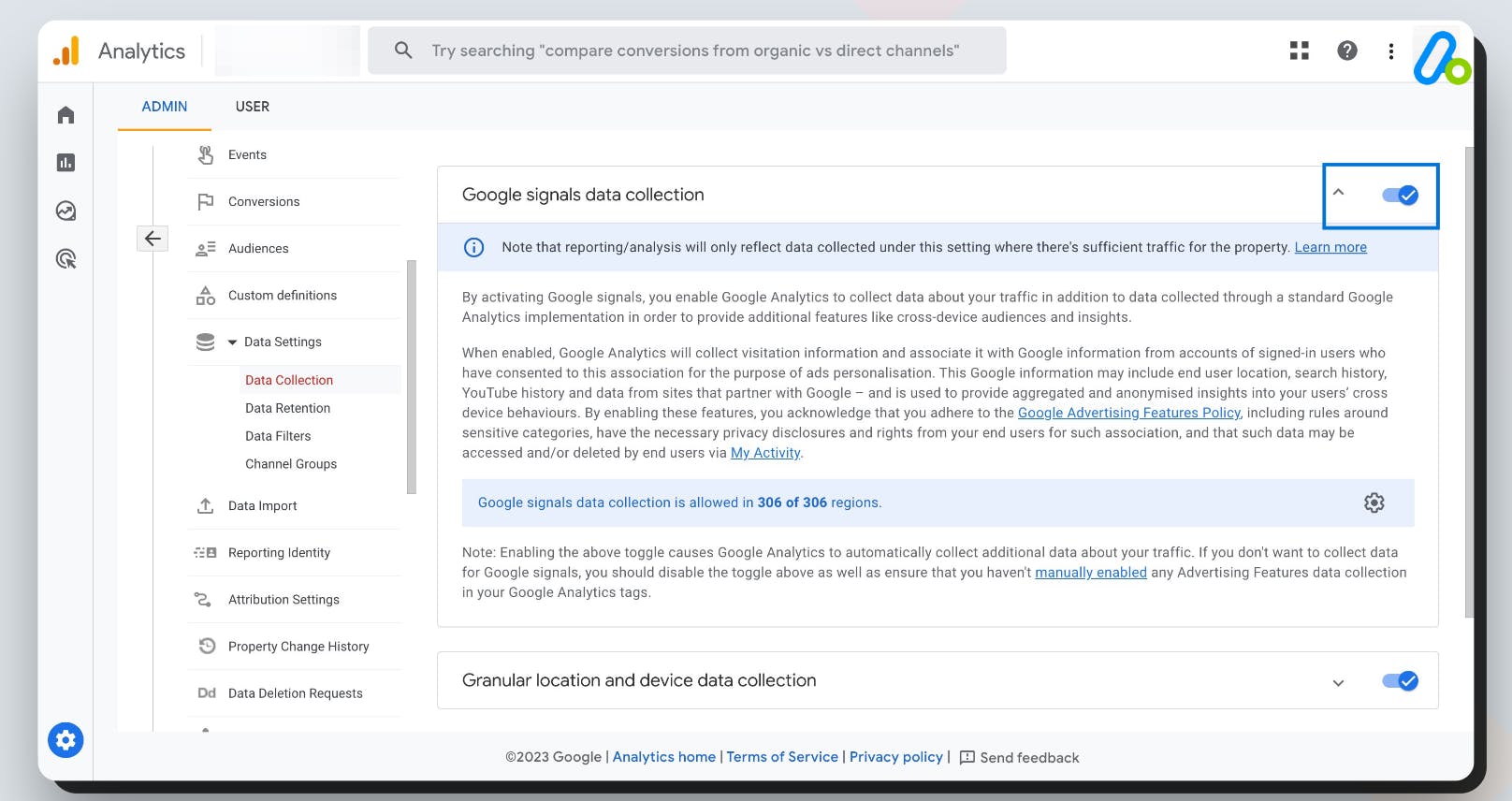Open the Explore icon in left rail
This screenshot has width=1512, height=801.
pos(65,211)
